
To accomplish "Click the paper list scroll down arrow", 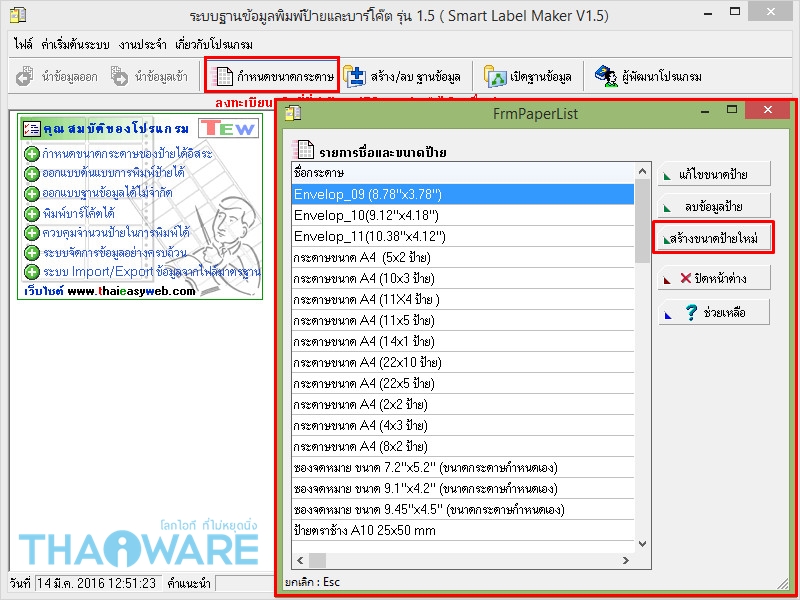I will point(642,544).
